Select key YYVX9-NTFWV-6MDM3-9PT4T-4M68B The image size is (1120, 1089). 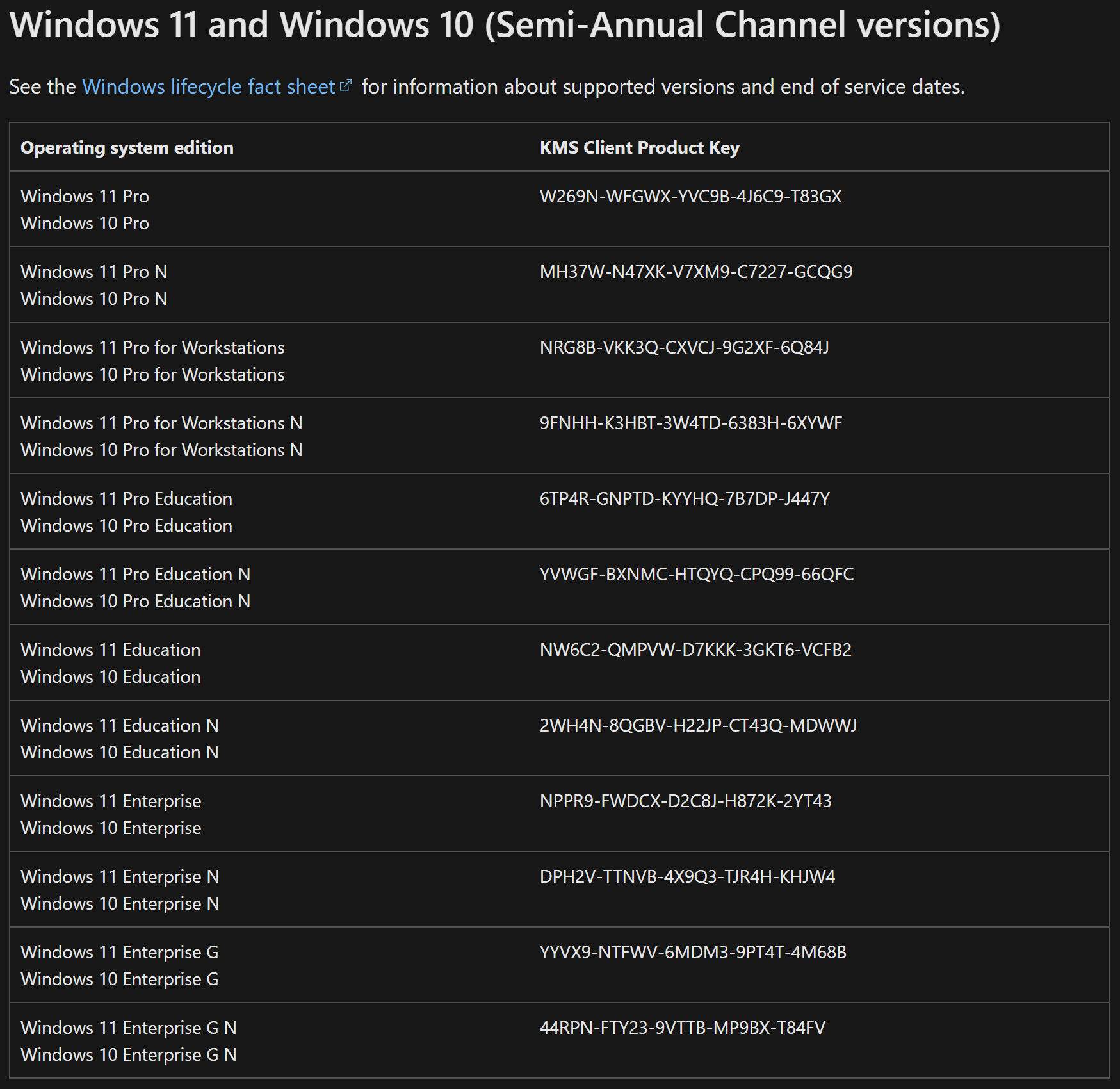[693, 952]
